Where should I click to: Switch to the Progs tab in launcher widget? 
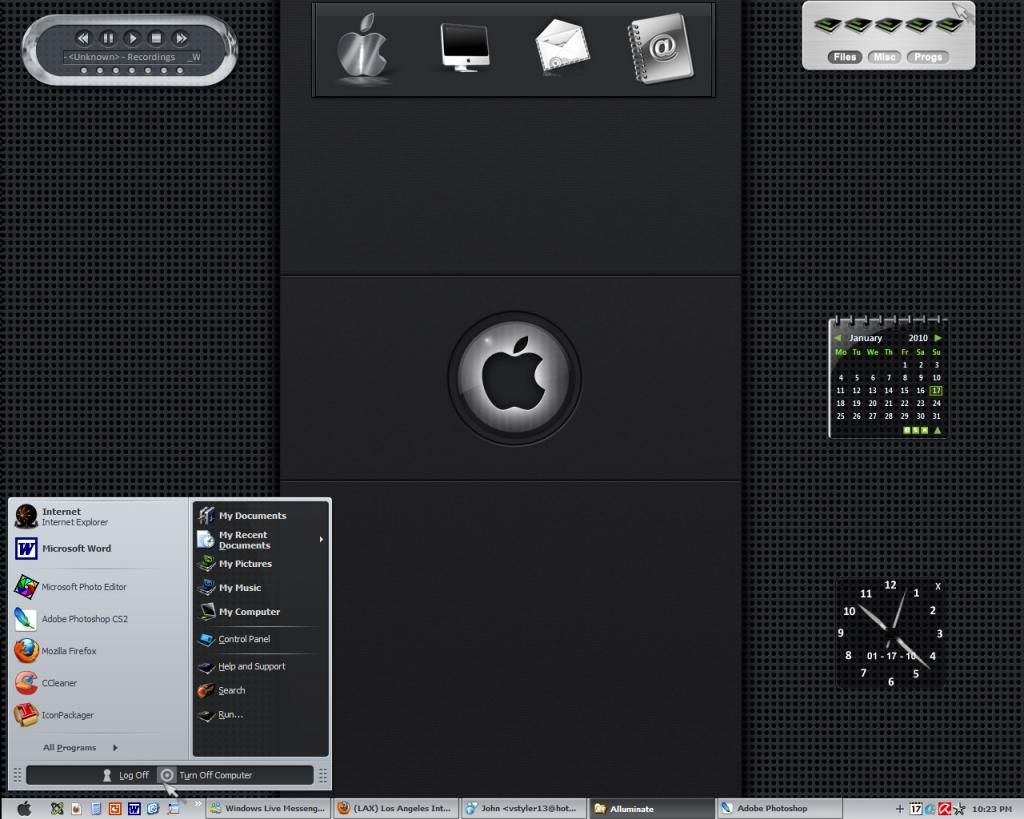pos(927,57)
